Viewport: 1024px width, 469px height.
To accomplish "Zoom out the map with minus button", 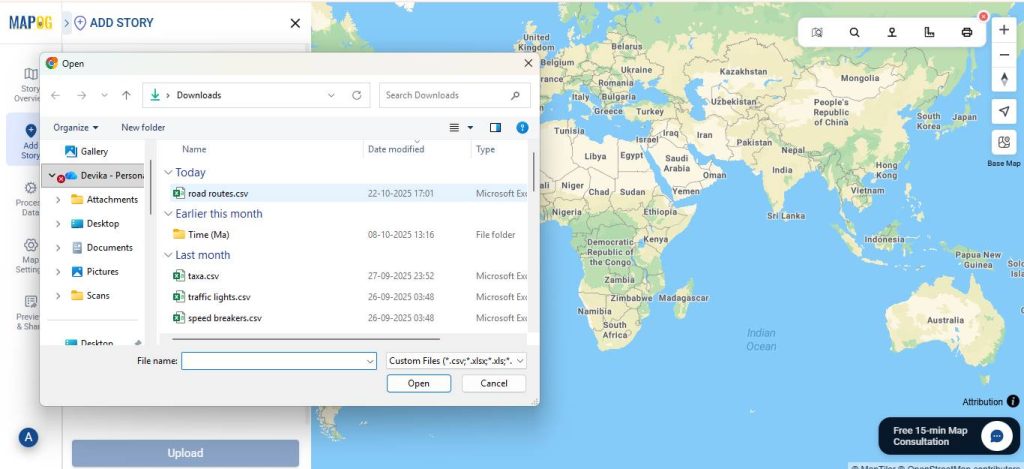I will [1004, 55].
